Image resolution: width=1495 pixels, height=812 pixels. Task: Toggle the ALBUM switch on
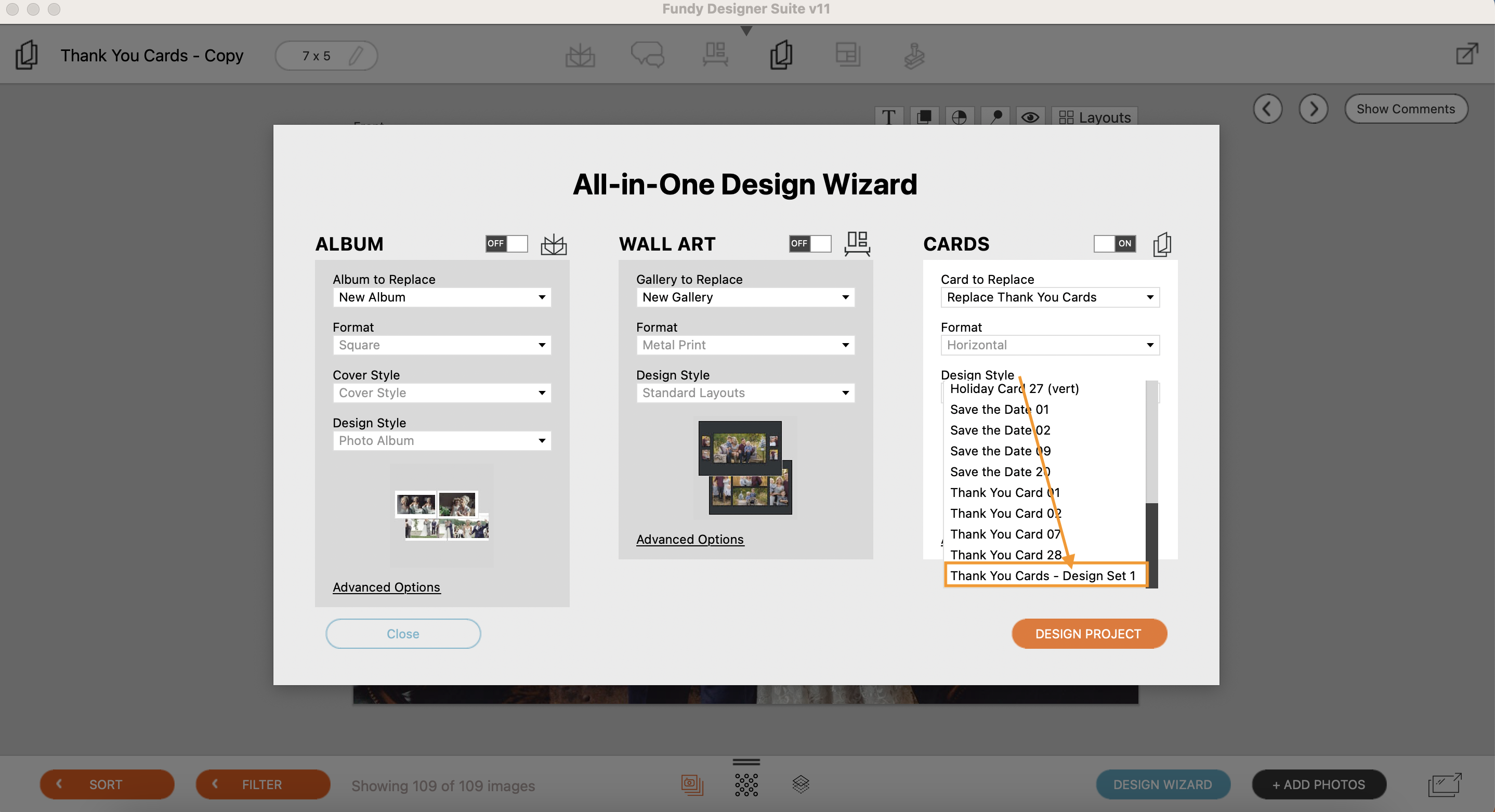pyautogui.click(x=507, y=243)
